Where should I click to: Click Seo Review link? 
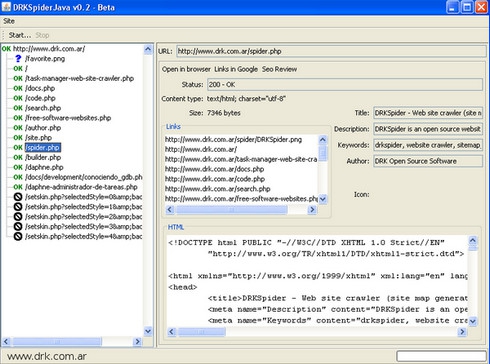(x=279, y=69)
